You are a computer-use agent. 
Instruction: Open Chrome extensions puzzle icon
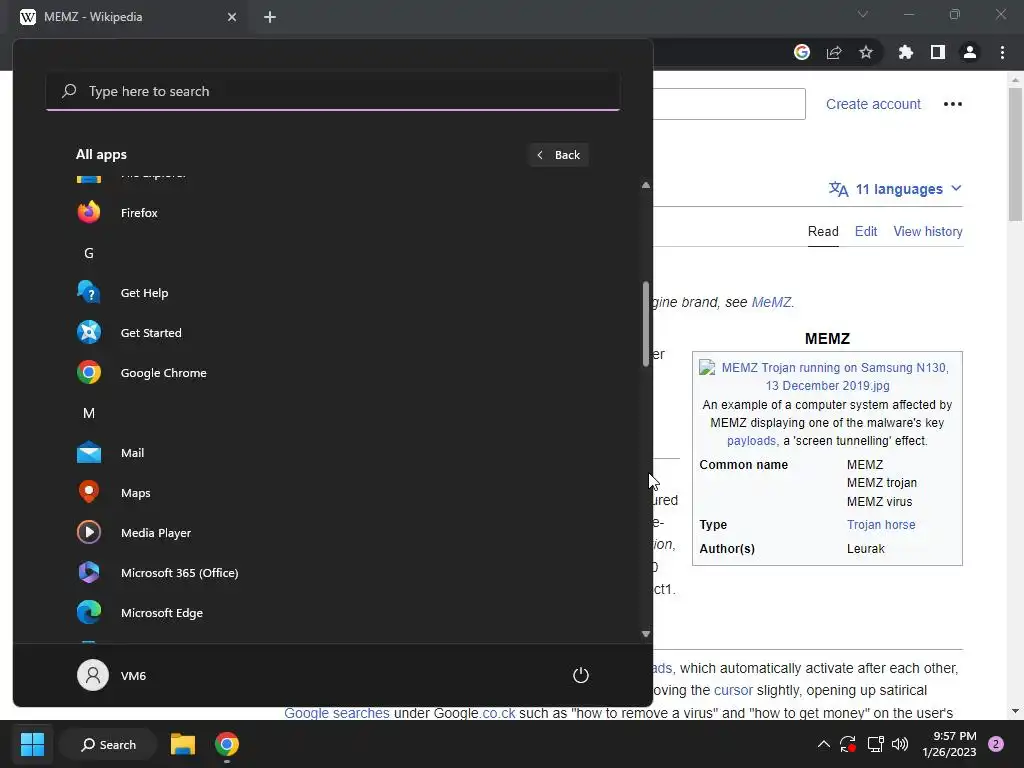coord(905,52)
